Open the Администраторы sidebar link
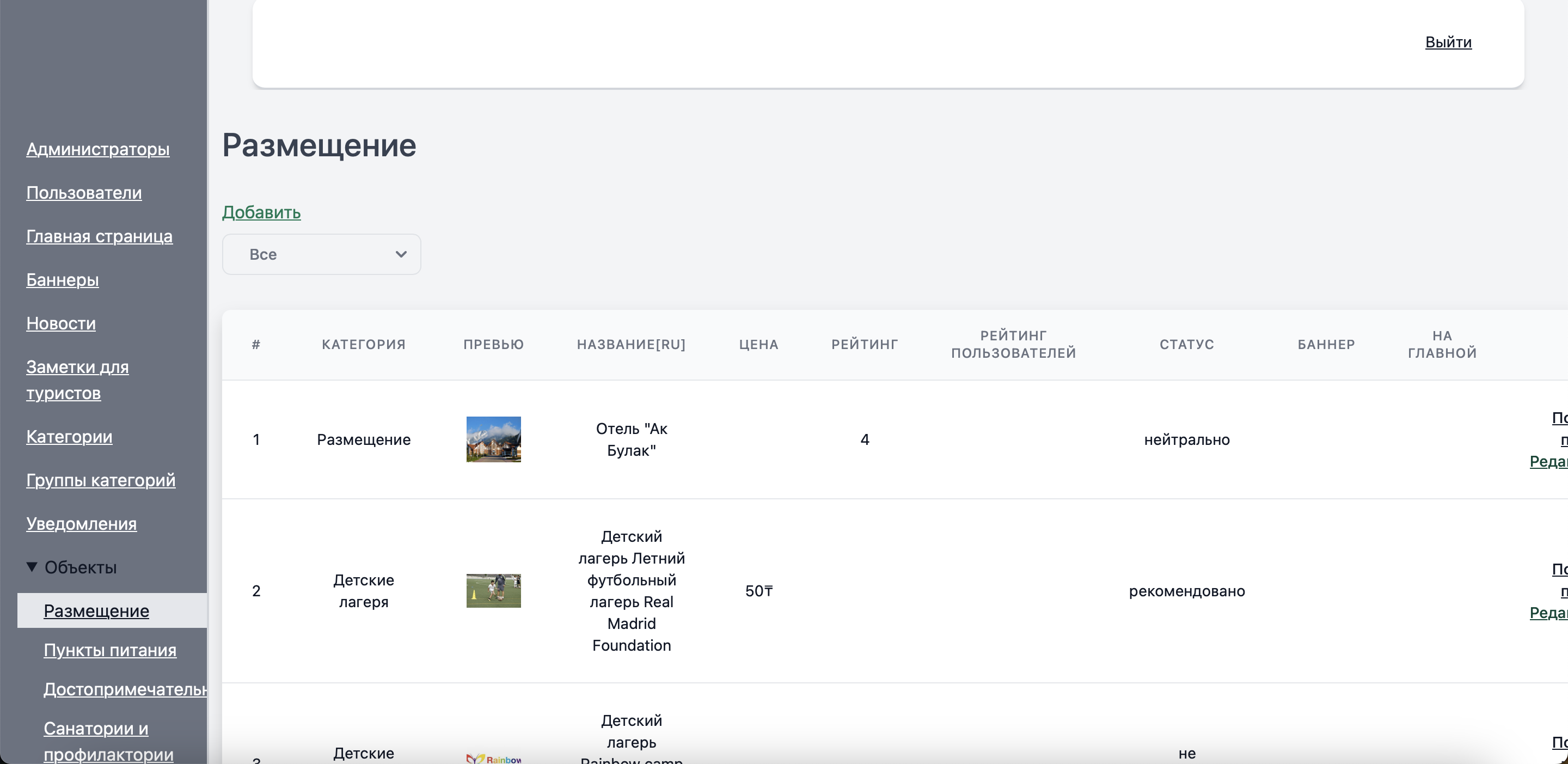Image resolution: width=1568 pixels, height=764 pixels. [98, 149]
